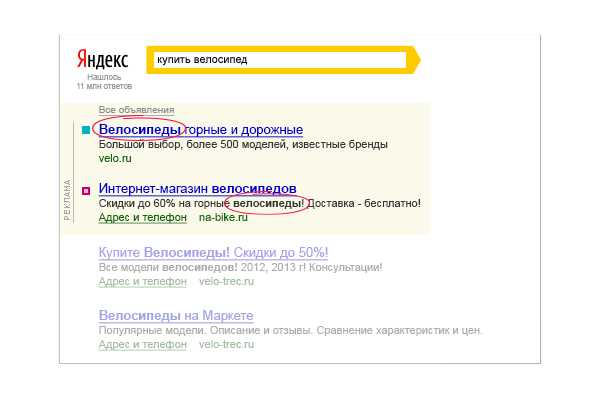Click the green velo.ru URL
This screenshot has height=400, width=600.
[x=115, y=158]
